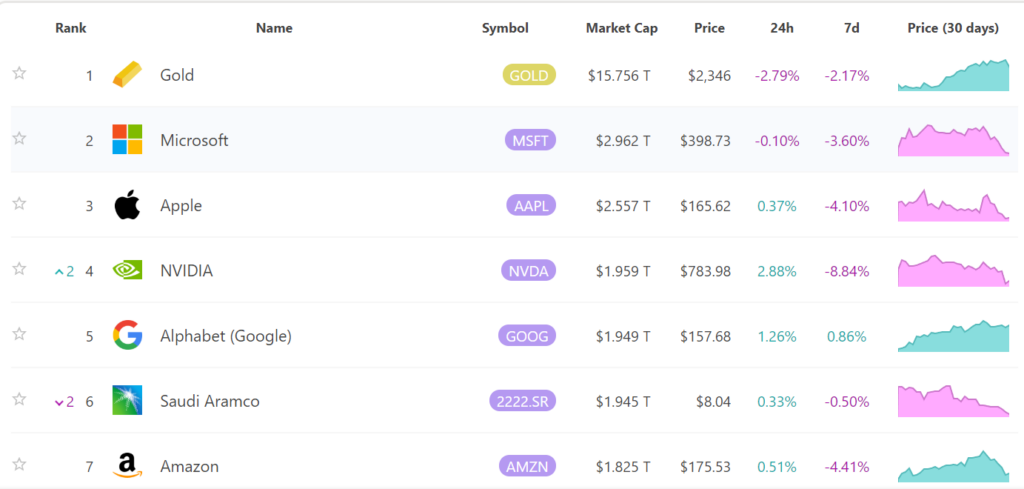Open the Saudi Aramco company link

click(210, 401)
